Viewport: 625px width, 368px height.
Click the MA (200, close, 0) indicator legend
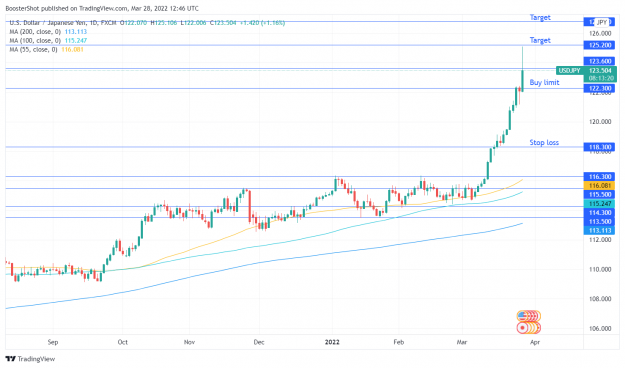pos(48,31)
